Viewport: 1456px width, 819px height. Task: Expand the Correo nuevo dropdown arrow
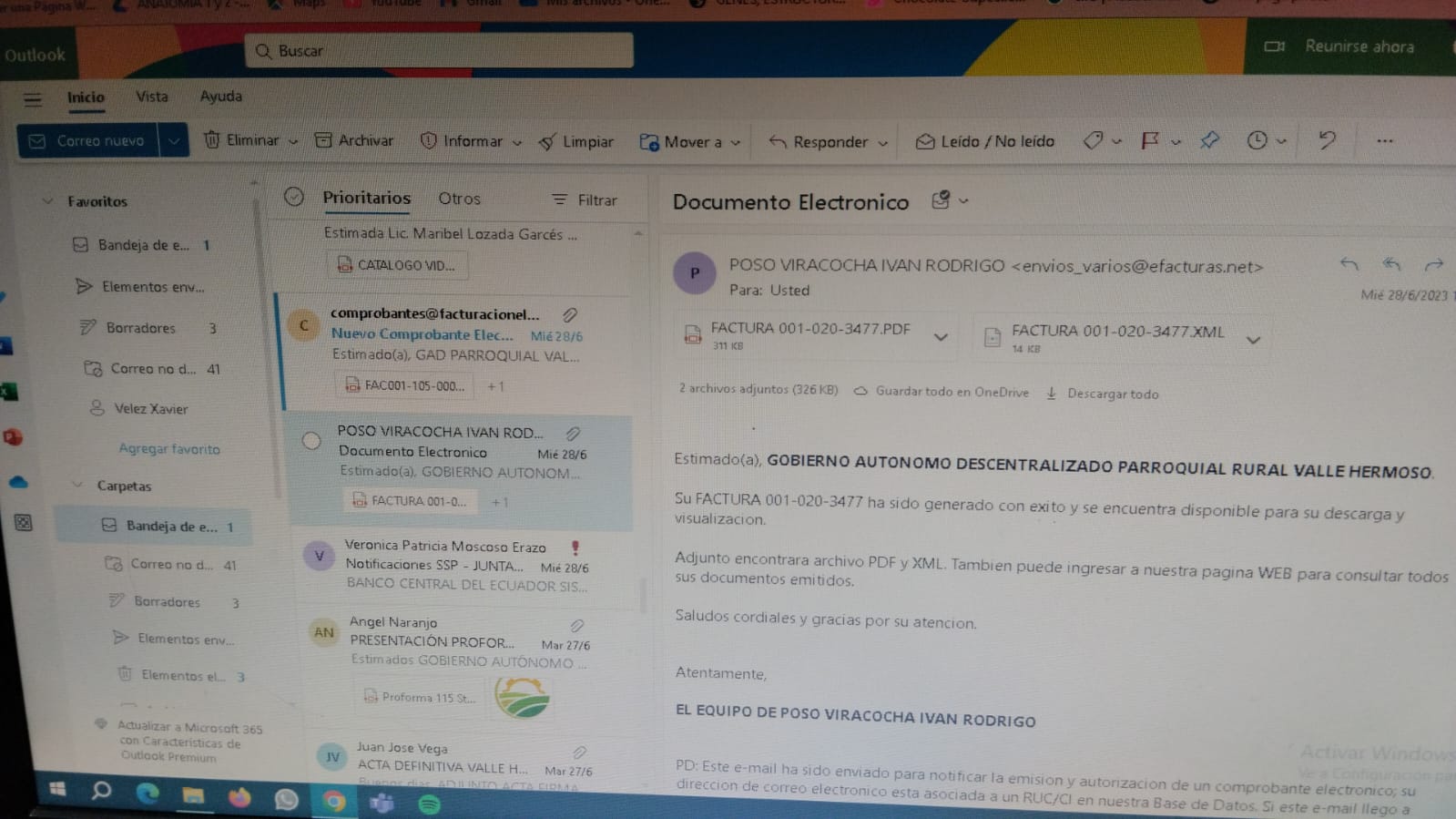(173, 140)
